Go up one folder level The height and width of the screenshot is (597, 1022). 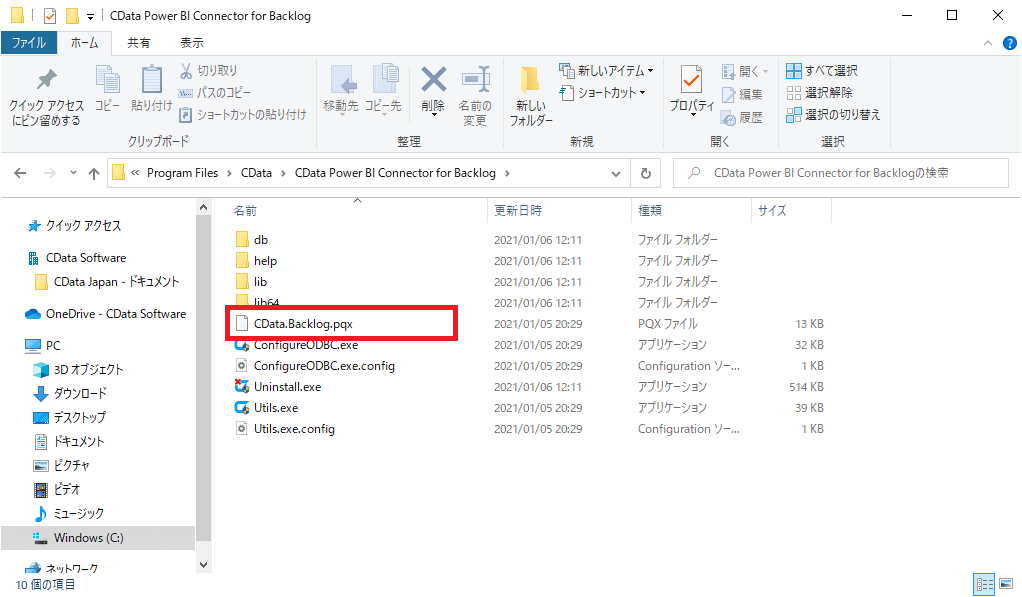(x=94, y=173)
